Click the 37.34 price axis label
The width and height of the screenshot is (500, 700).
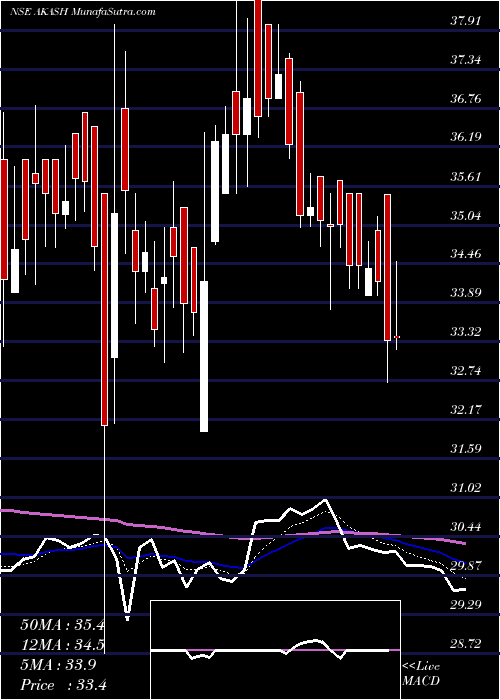[x=466, y=59]
